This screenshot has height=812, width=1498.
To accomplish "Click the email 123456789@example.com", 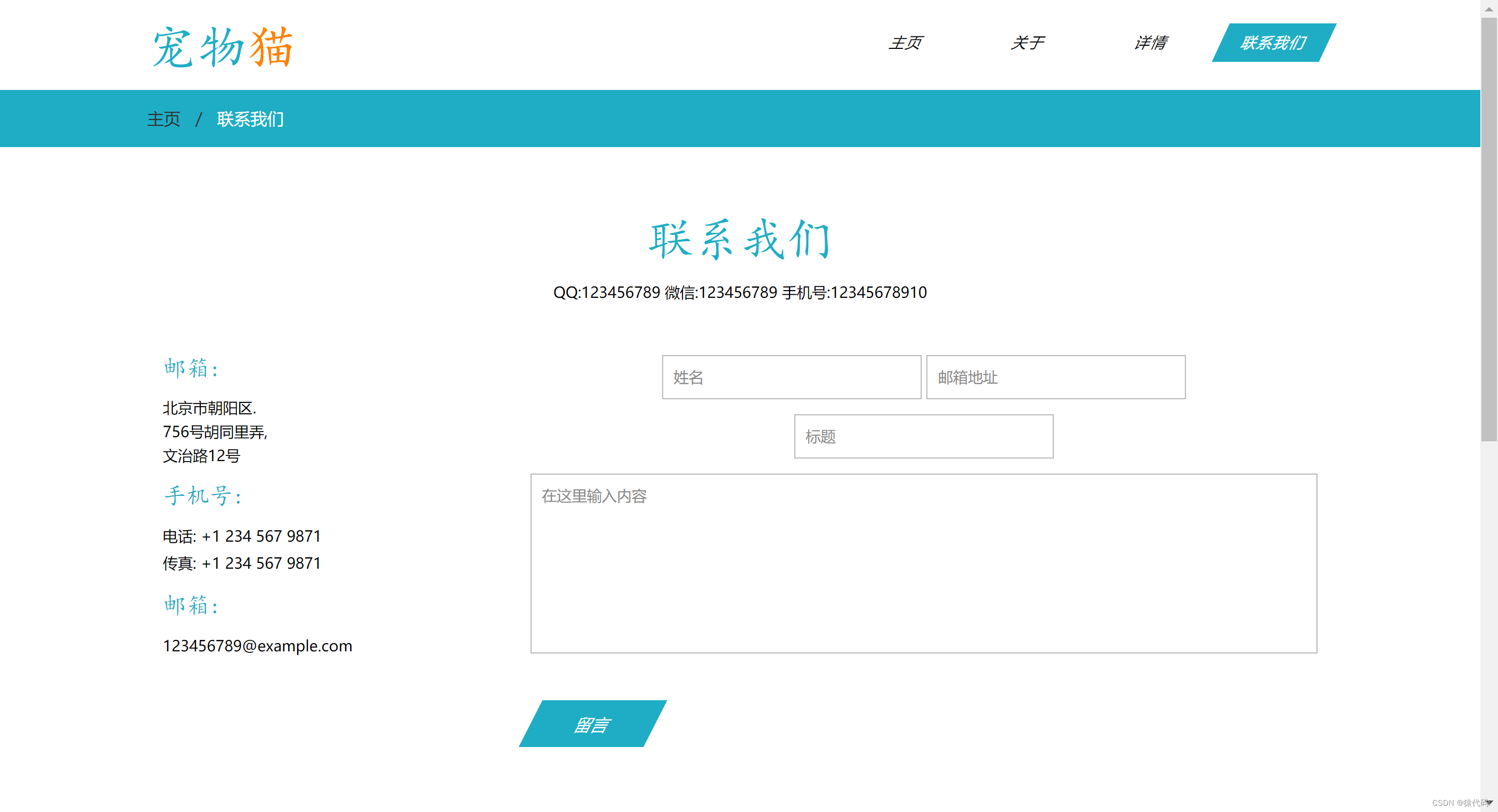I will point(257,646).
